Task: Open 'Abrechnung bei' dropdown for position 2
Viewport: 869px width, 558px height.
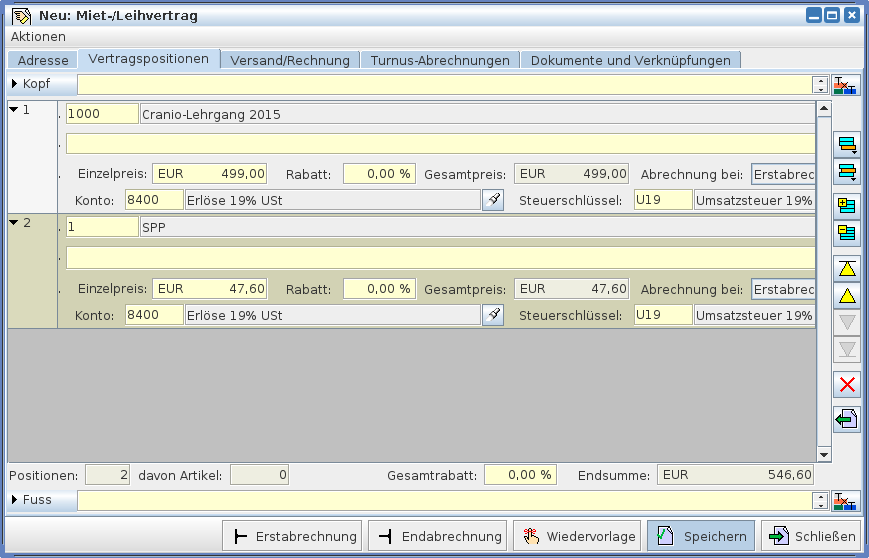Action: point(783,289)
